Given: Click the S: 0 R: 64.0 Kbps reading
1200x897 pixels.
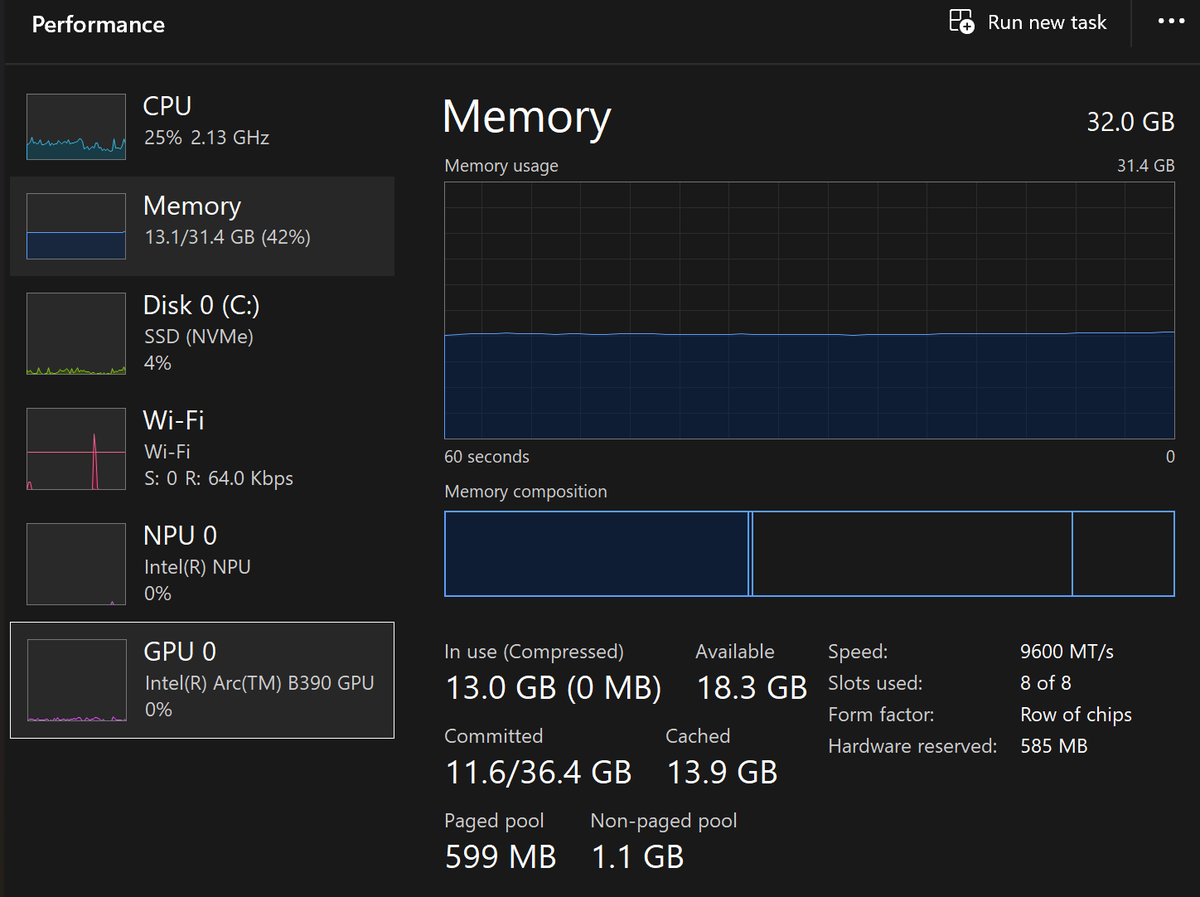Looking at the screenshot, I should click(218, 479).
